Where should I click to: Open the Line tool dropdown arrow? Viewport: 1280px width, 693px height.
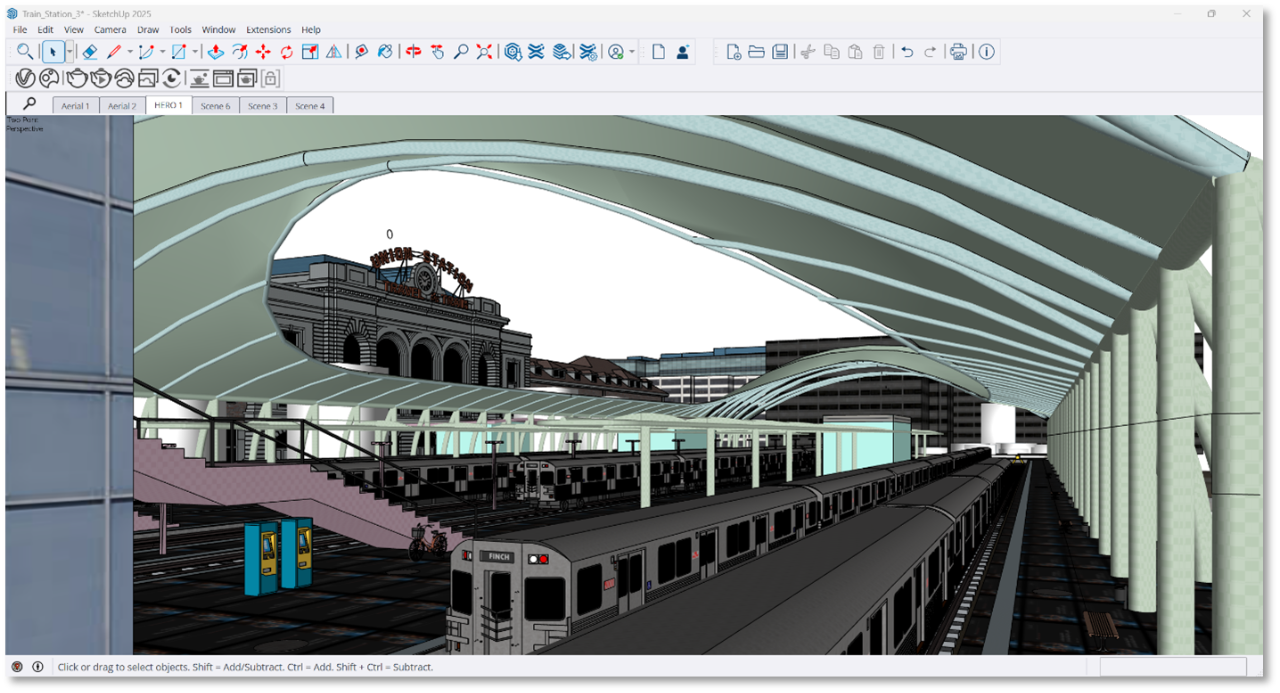130,52
